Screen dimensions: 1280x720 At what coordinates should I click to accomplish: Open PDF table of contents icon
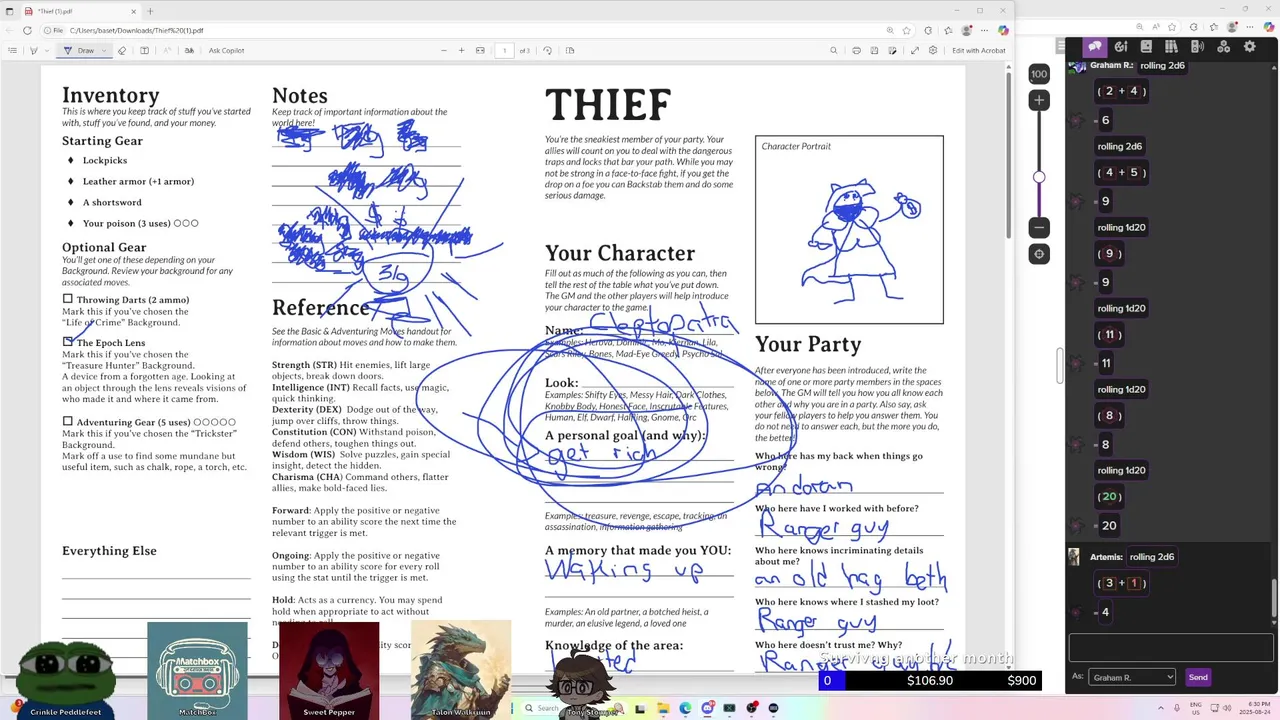click(12, 50)
